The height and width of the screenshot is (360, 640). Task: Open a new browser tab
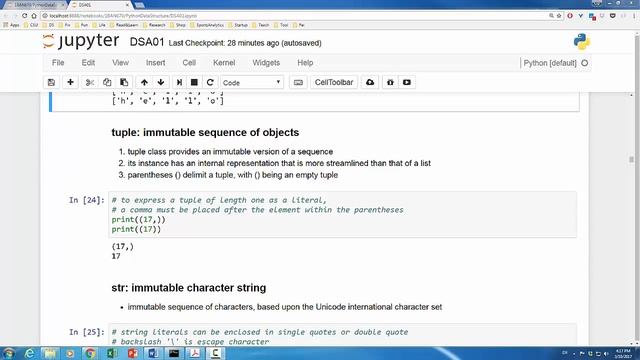coord(139,5)
